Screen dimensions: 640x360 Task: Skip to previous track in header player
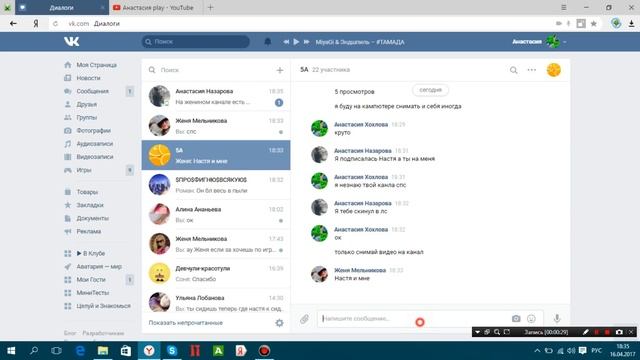(286, 42)
